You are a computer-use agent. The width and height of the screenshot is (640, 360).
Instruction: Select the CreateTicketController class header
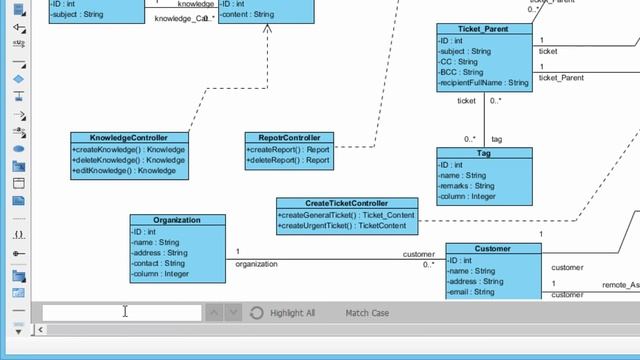coord(347,203)
